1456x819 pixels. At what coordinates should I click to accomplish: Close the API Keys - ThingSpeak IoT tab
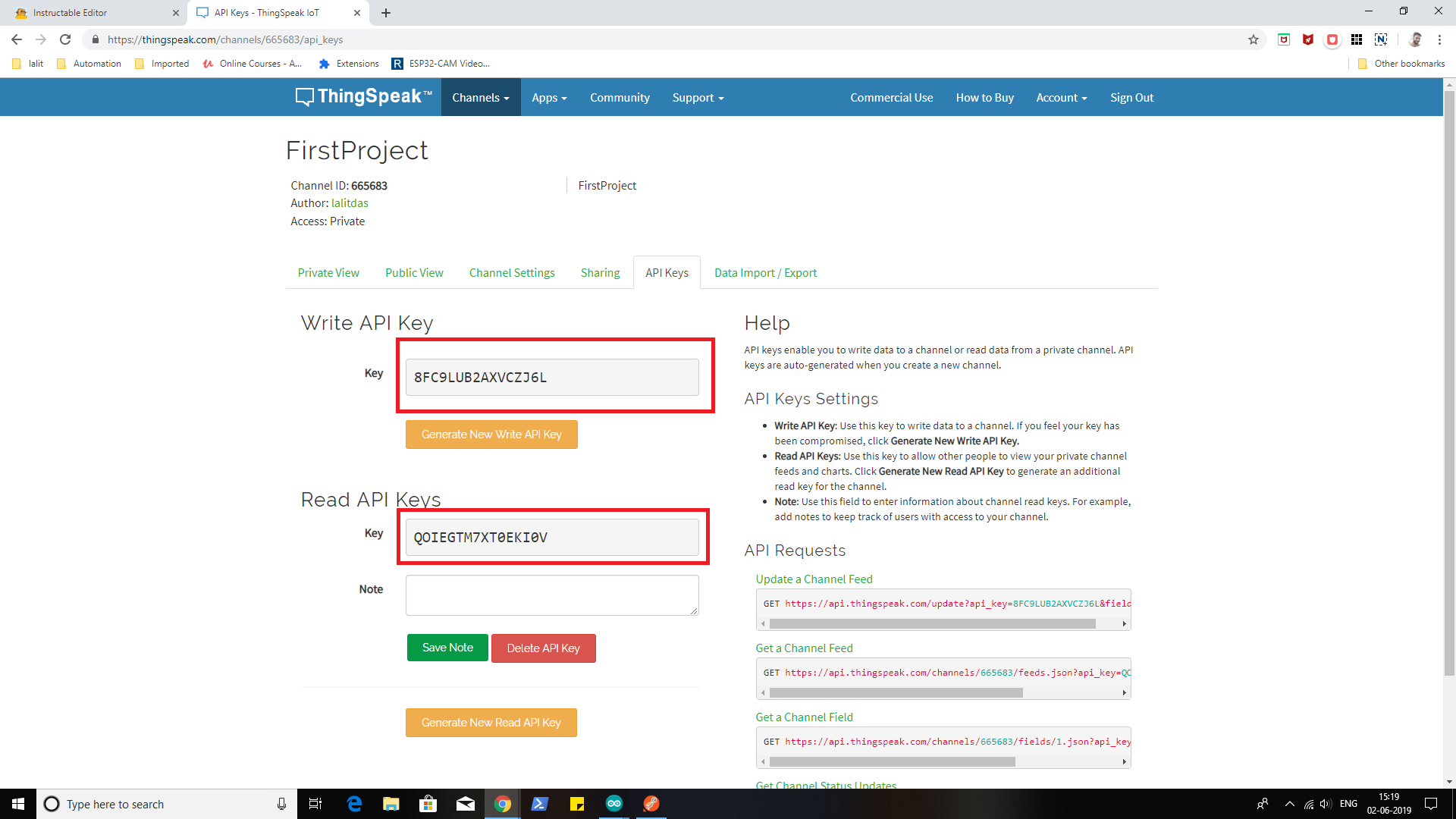pos(357,13)
